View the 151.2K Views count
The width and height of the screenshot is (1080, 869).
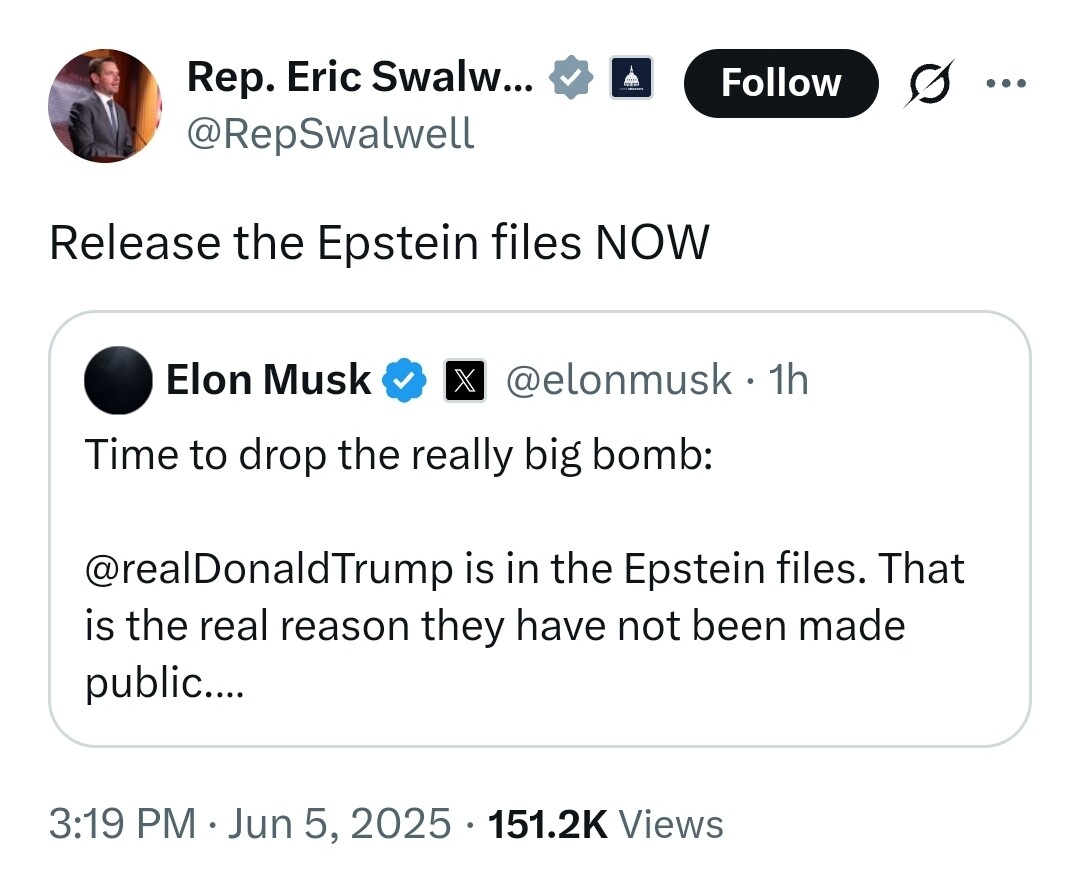click(605, 824)
